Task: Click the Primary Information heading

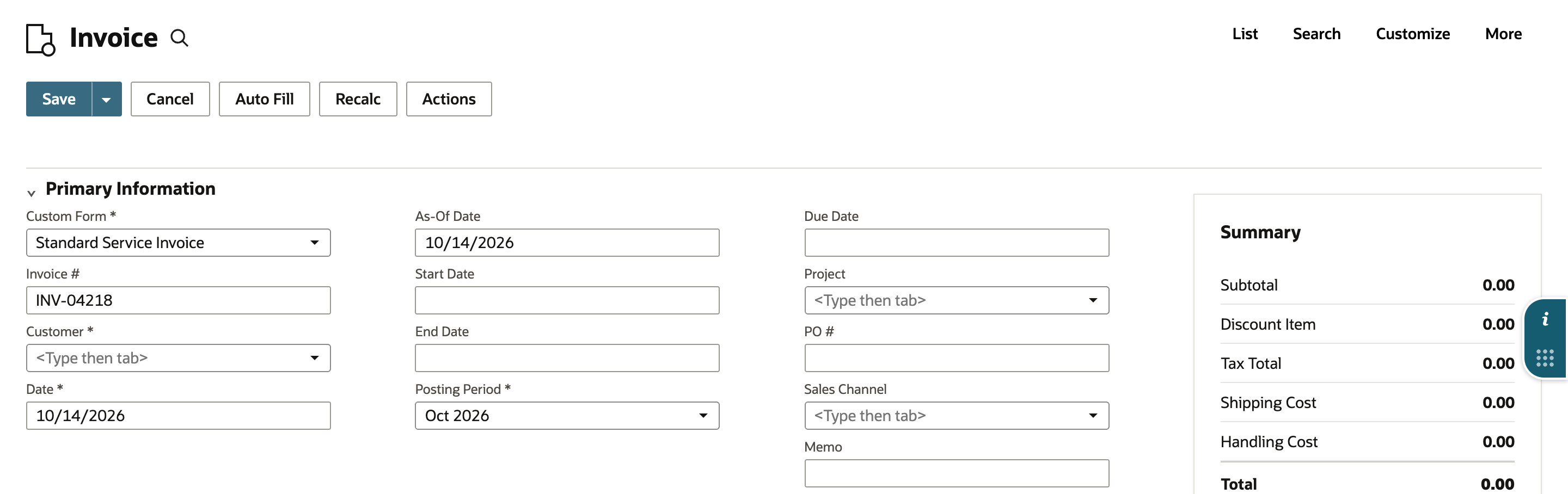Action: [x=130, y=189]
